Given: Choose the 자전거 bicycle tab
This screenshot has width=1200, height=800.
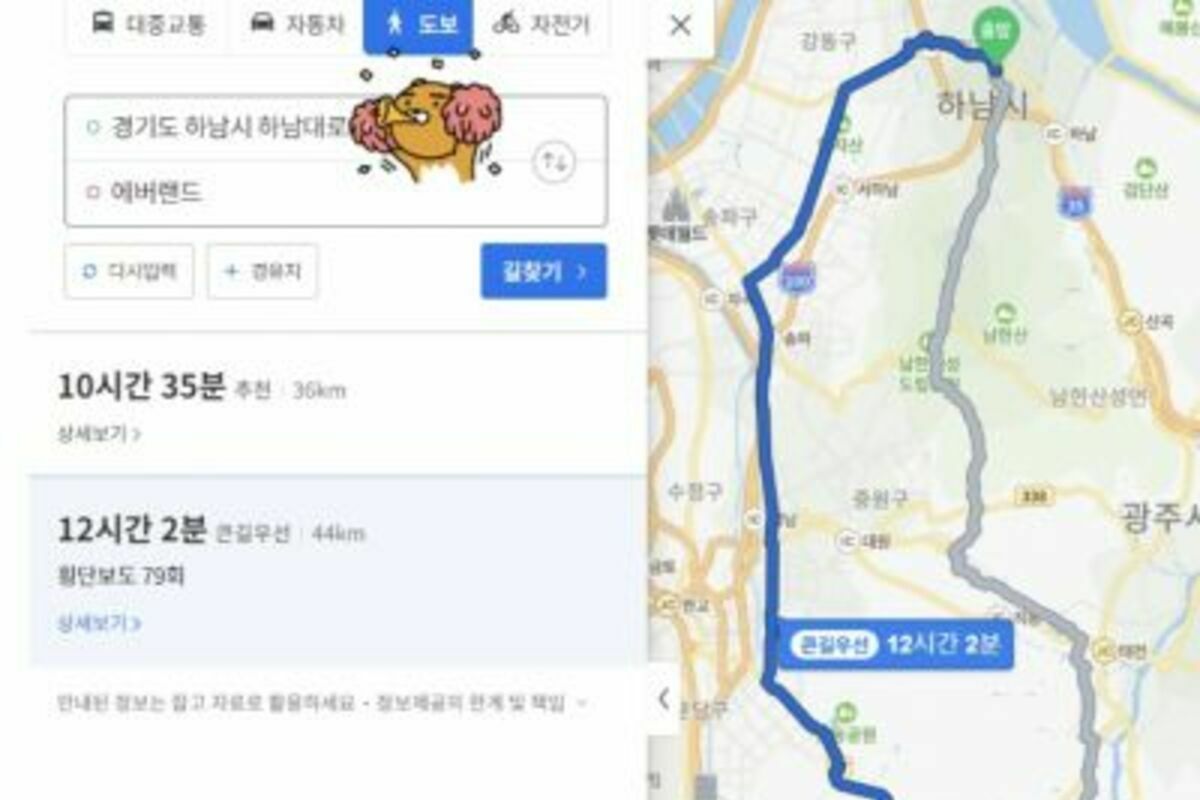Looking at the screenshot, I should [541, 25].
